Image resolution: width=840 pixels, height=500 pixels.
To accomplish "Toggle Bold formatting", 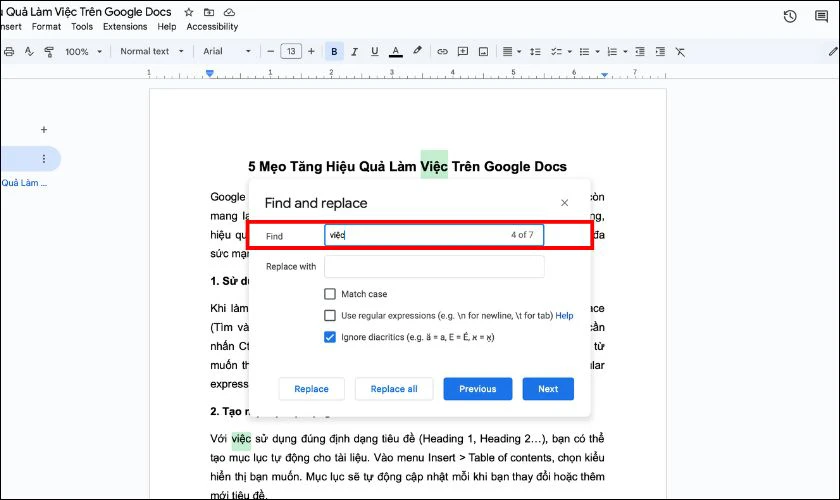I will tap(334, 51).
